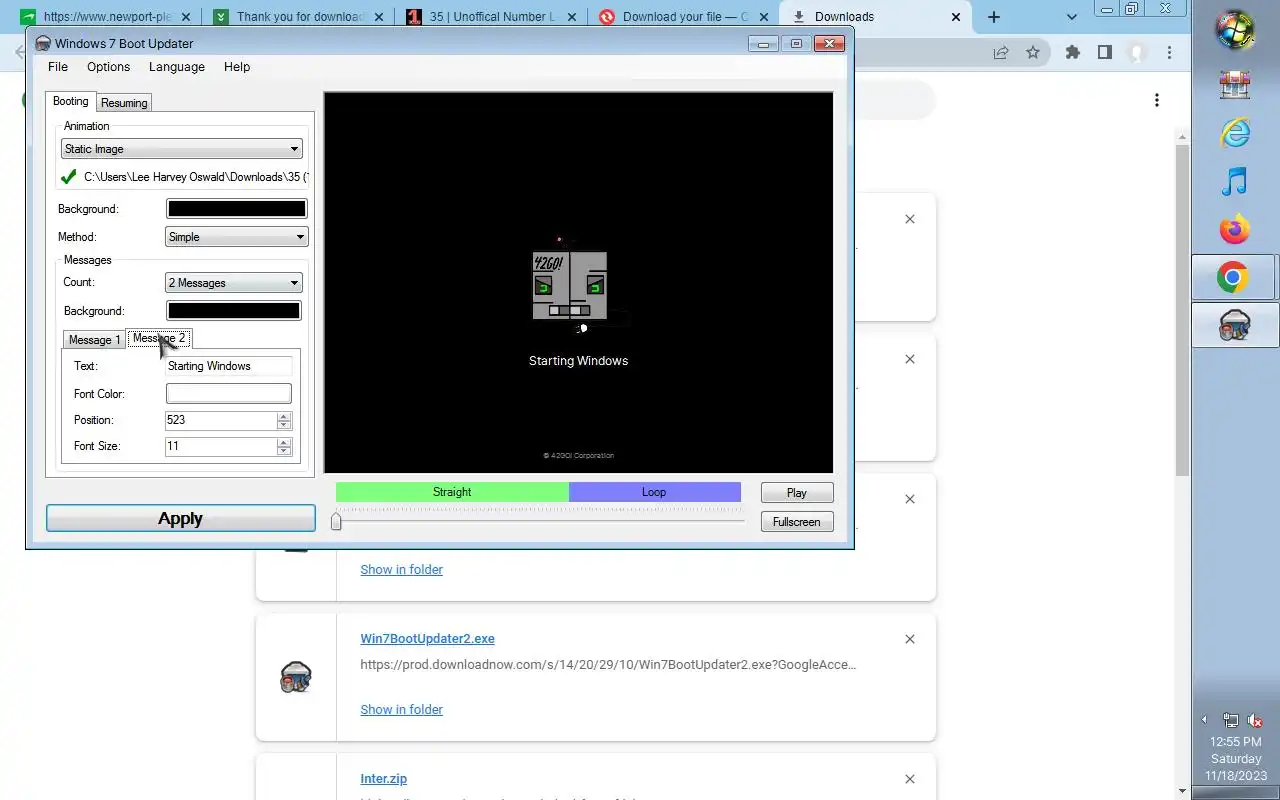The width and height of the screenshot is (1280, 800).
Task: Switch to the Download your file tab
Action: pos(685,17)
